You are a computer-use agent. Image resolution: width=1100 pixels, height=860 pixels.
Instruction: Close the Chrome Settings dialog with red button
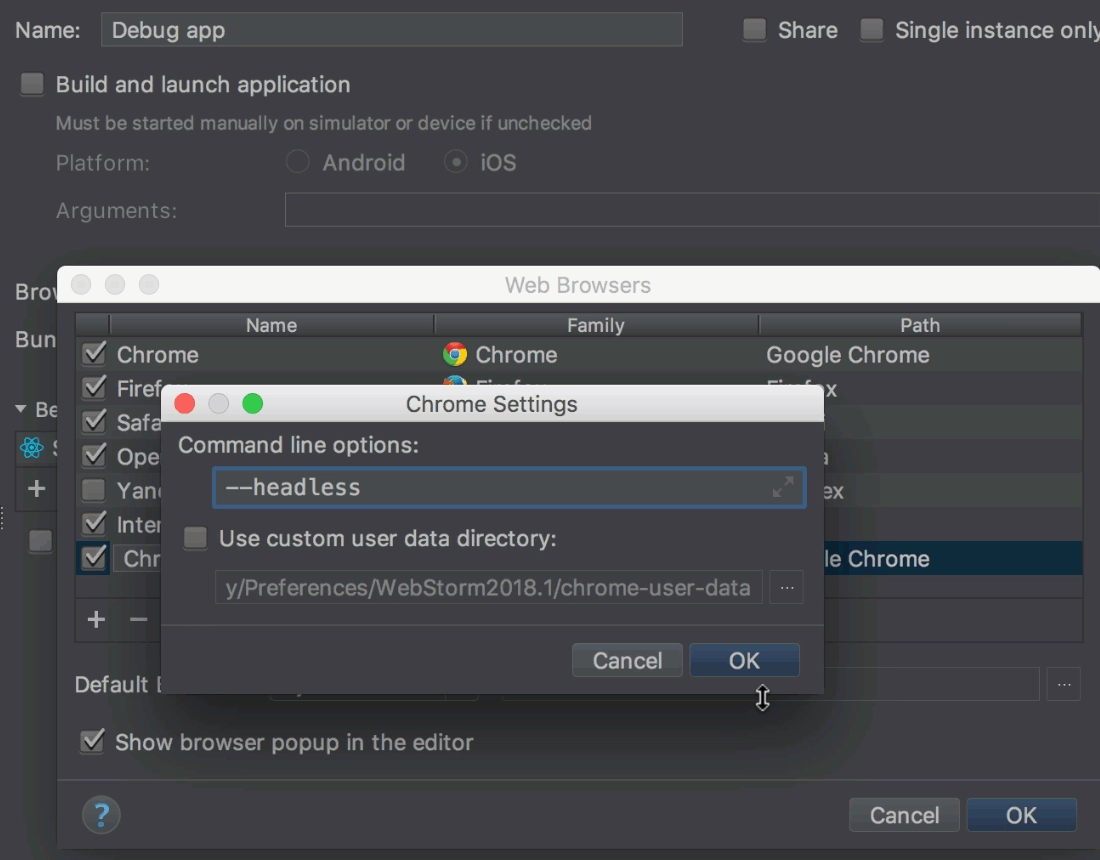185,403
